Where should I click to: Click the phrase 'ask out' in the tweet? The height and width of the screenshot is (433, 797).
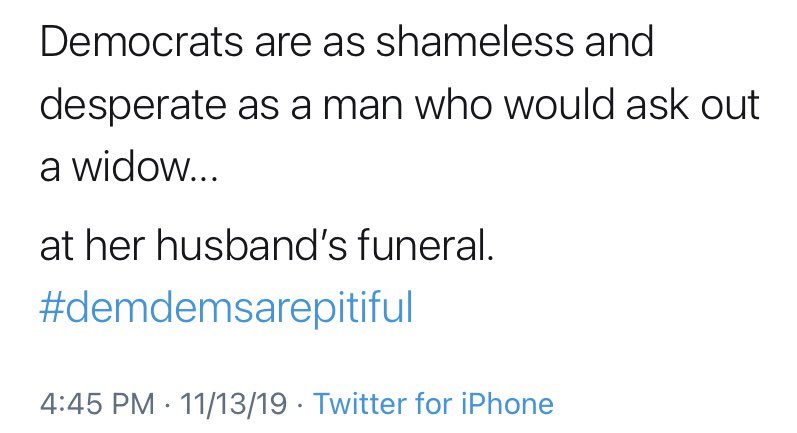692,106
